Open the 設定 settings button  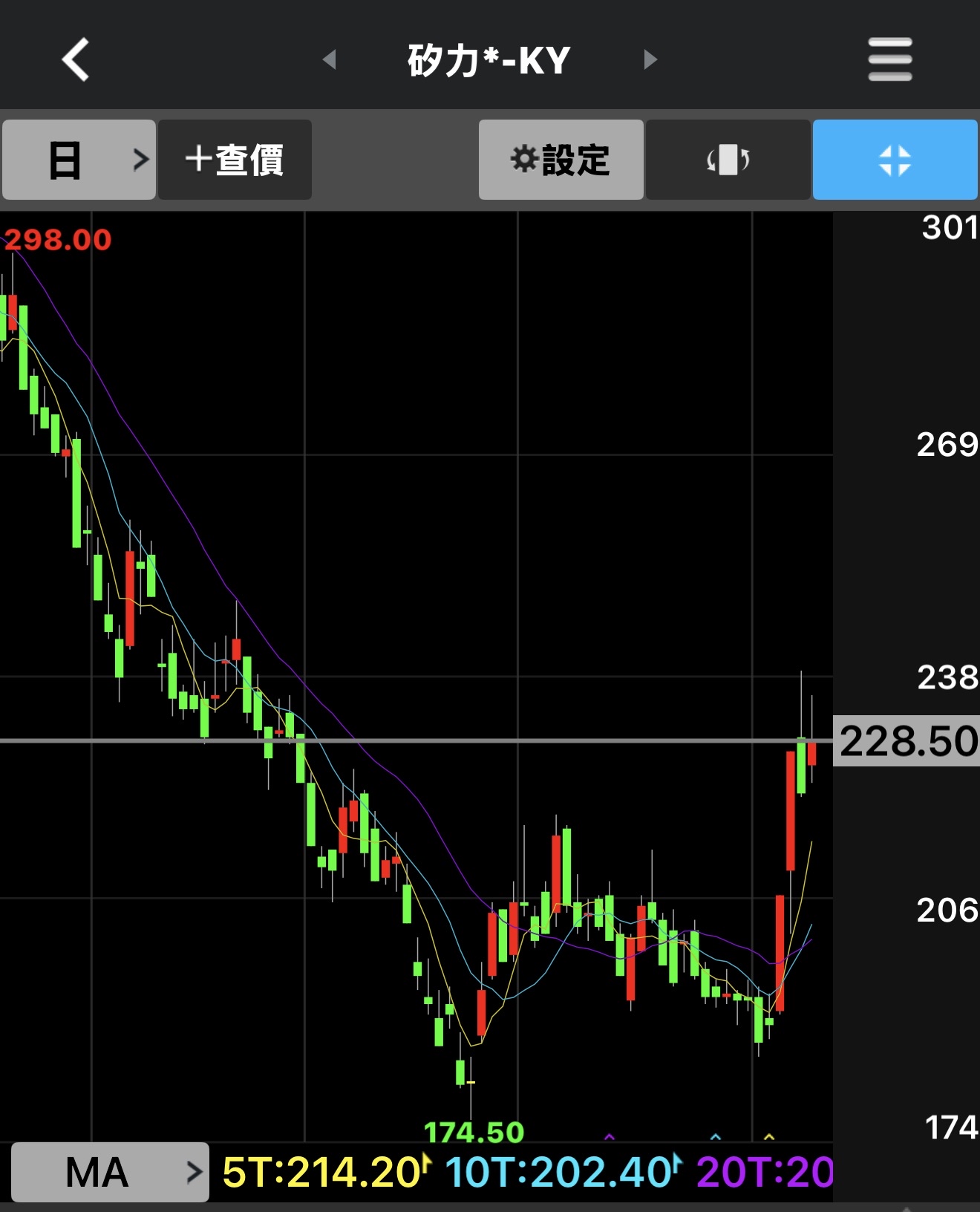(x=561, y=160)
